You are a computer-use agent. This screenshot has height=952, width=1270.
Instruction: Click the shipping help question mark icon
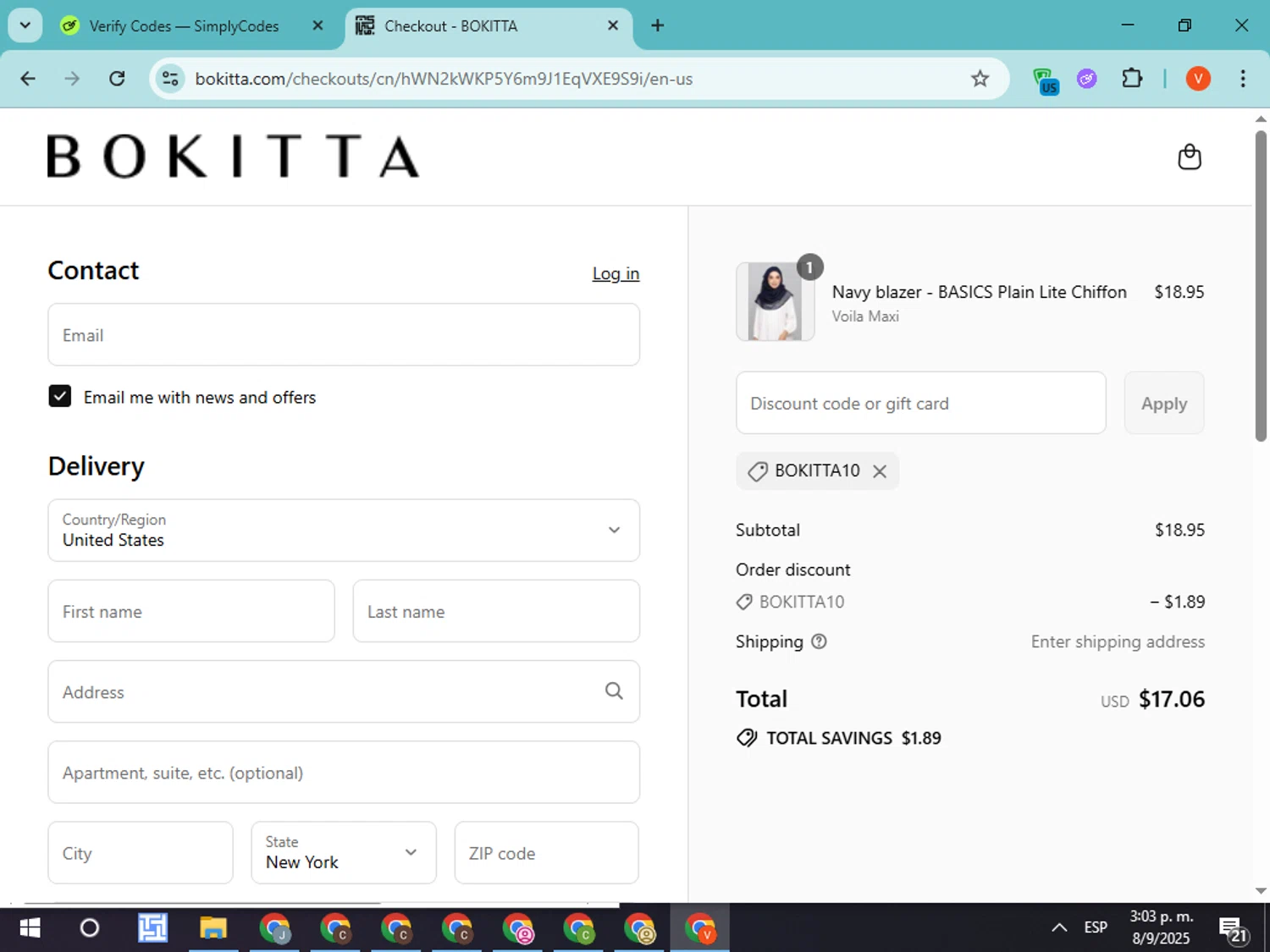tap(819, 641)
